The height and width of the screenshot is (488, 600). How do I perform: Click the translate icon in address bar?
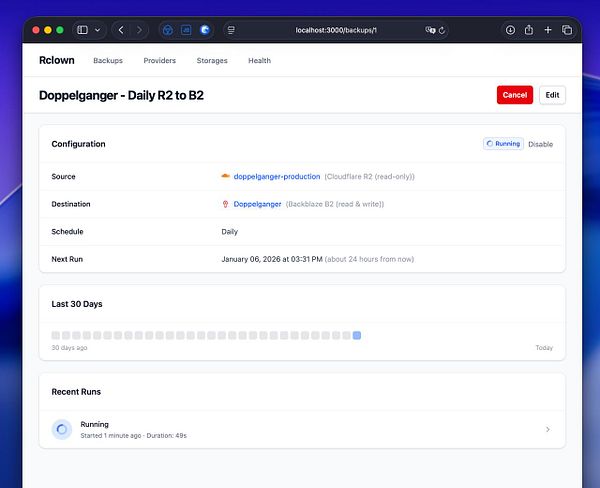[430, 30]
